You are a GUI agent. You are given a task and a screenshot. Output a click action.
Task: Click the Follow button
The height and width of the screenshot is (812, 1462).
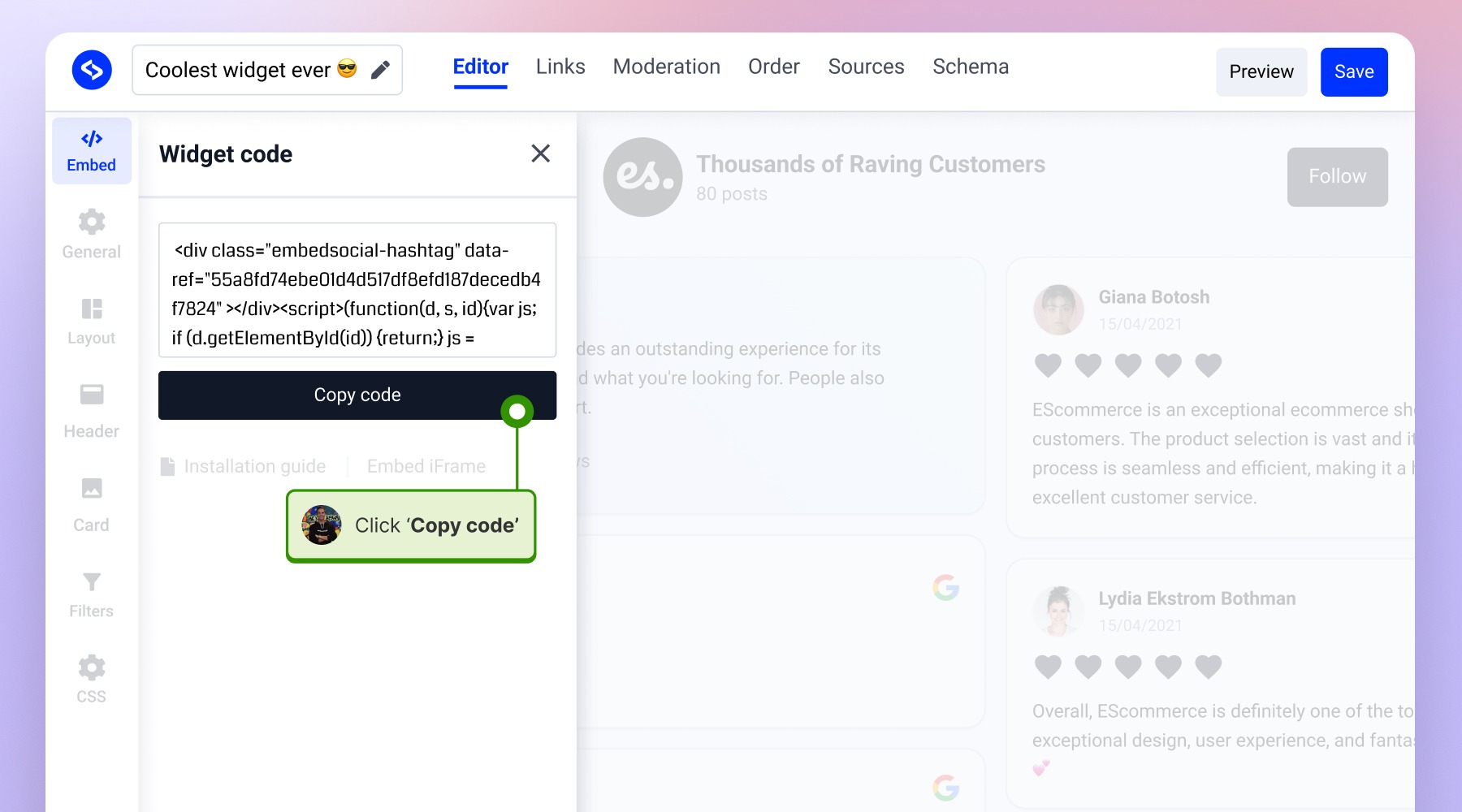(1338, 177)
